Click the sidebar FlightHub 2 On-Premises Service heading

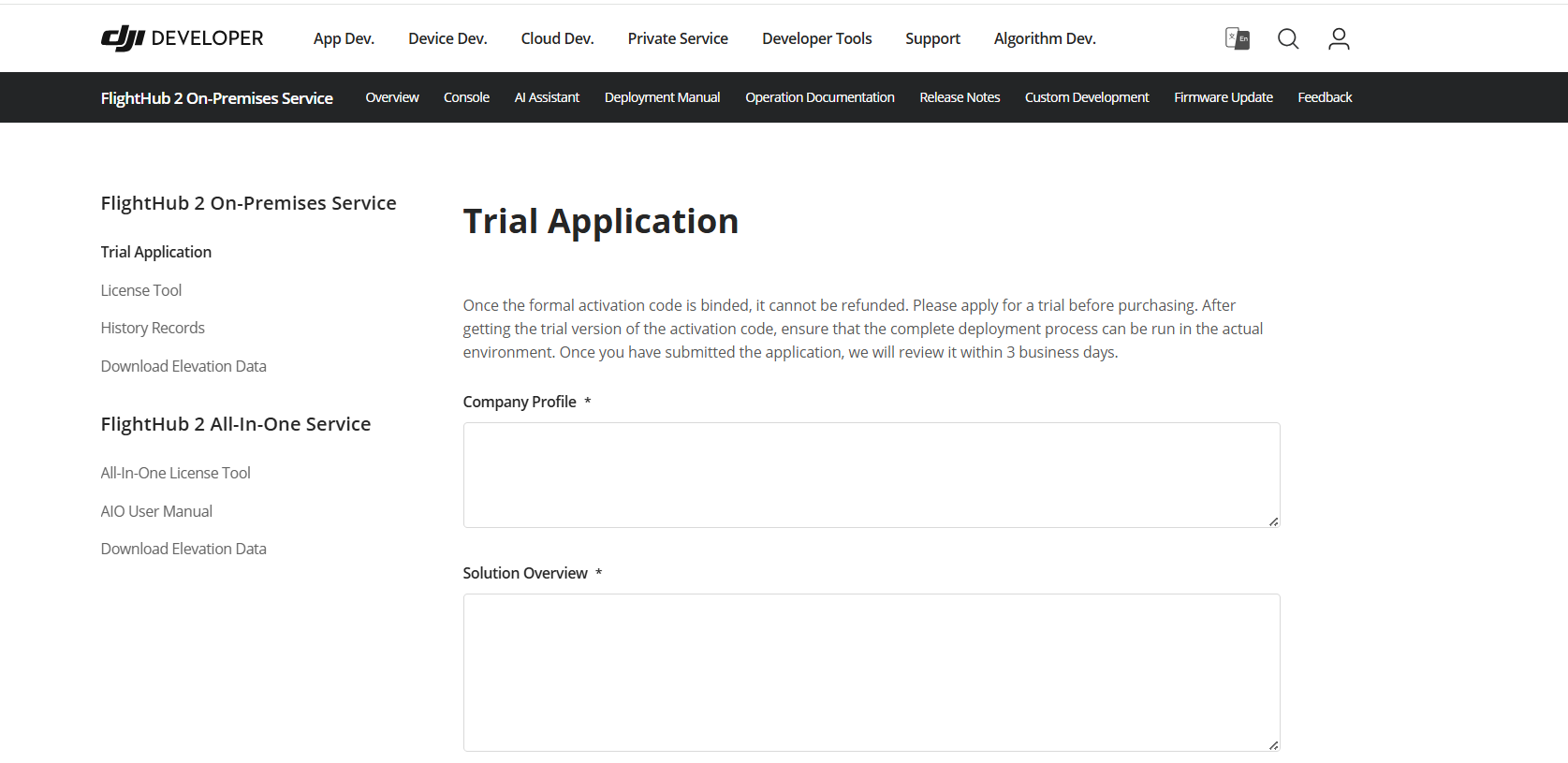249,203
